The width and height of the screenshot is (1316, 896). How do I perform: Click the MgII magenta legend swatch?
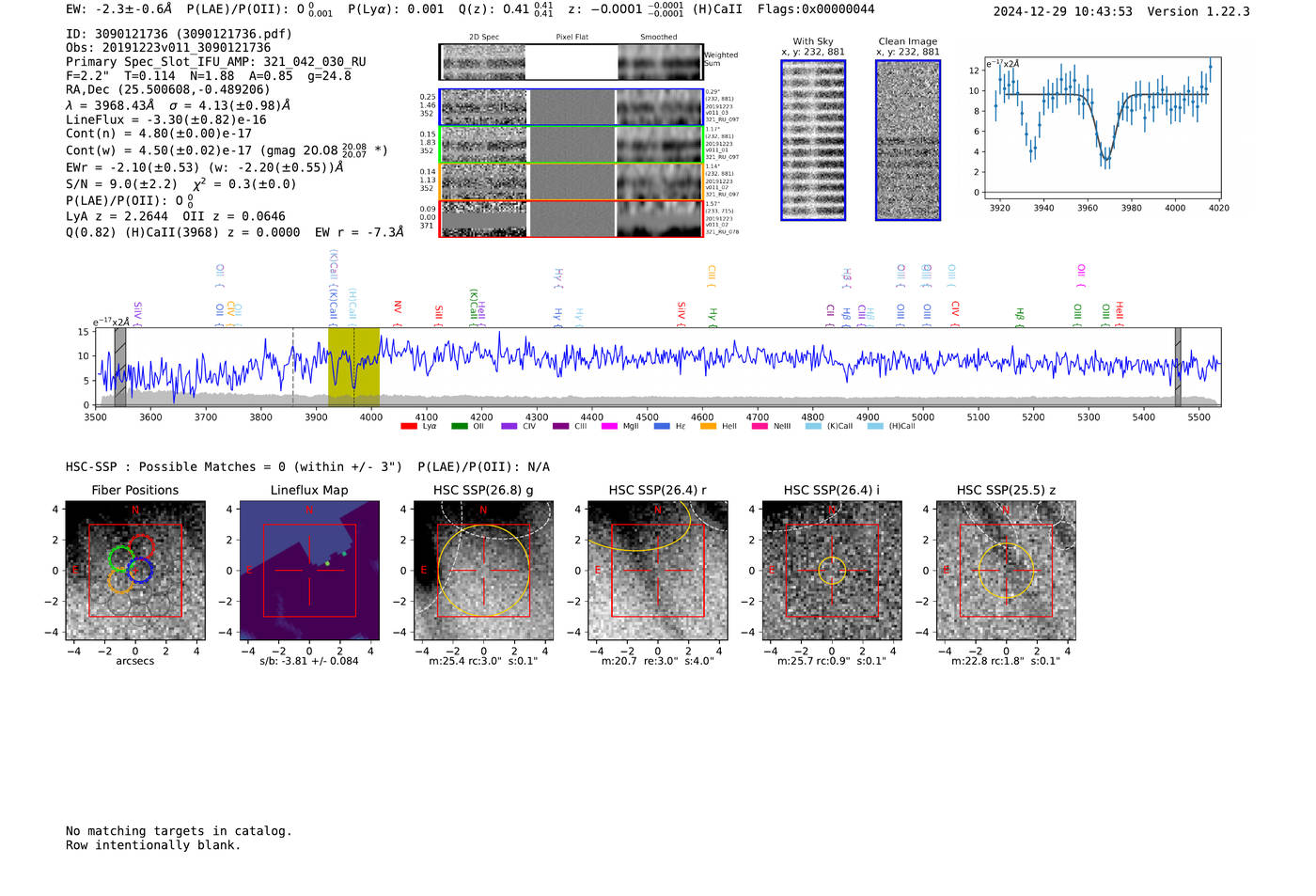[609, 426]
